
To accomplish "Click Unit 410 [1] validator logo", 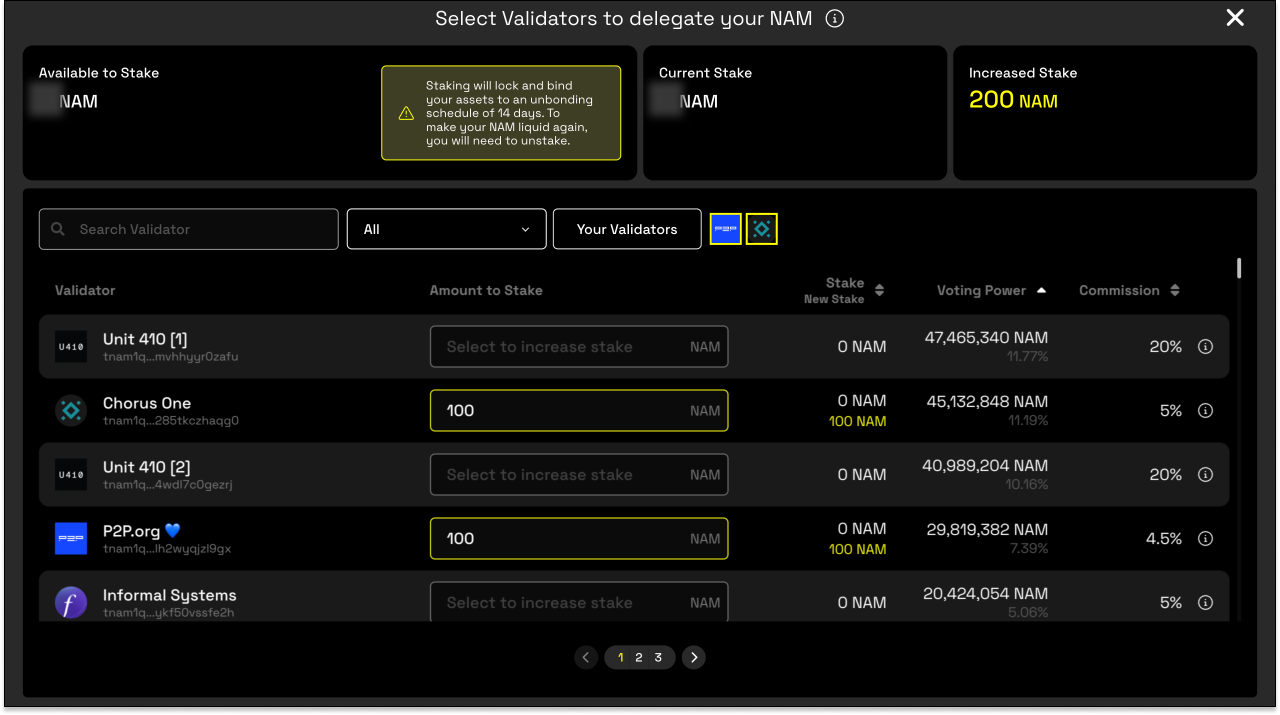I will [71, 347].
